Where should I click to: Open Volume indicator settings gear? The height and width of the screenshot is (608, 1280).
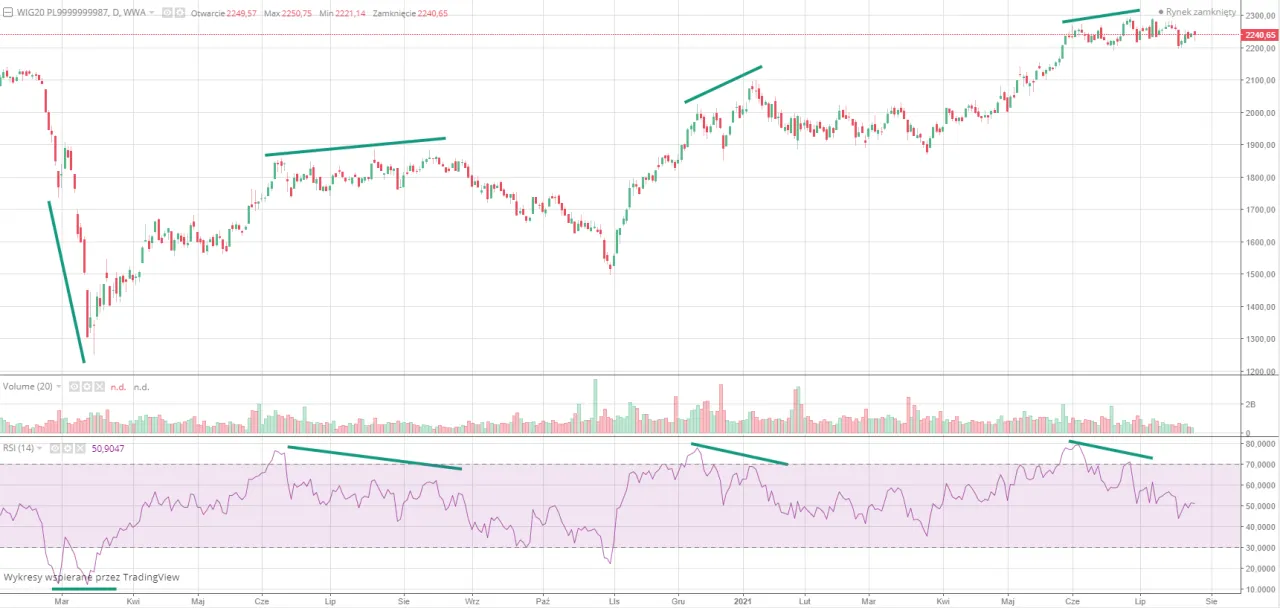click(x=86, y=386)
